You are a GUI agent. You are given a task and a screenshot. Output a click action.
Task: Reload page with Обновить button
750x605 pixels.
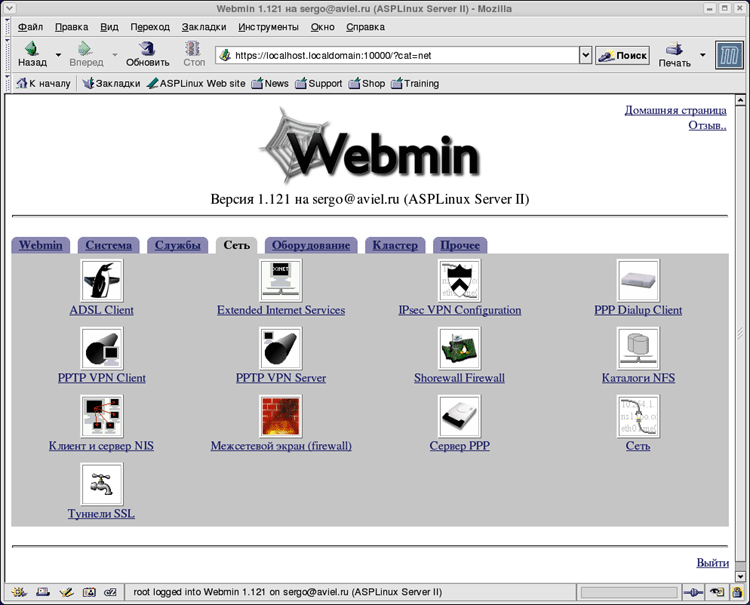coord(147,55)
